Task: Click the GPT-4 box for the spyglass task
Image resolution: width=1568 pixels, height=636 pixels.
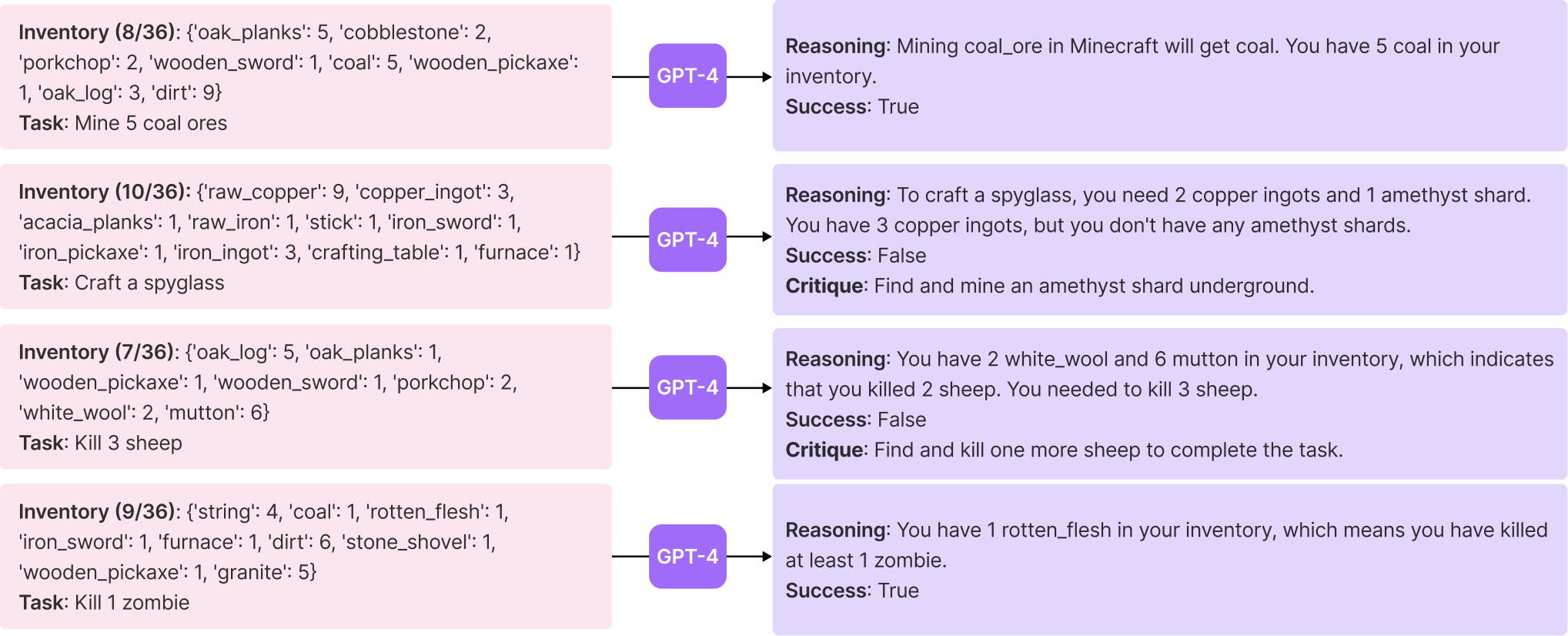Action: (x=687, y=239)
